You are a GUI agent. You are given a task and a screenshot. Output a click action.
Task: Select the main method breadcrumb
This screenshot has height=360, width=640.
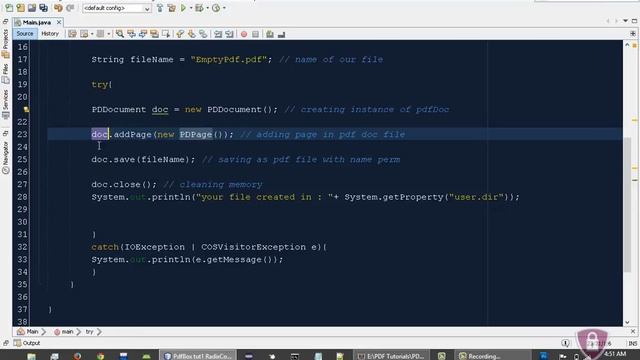(x=64, y=332)
